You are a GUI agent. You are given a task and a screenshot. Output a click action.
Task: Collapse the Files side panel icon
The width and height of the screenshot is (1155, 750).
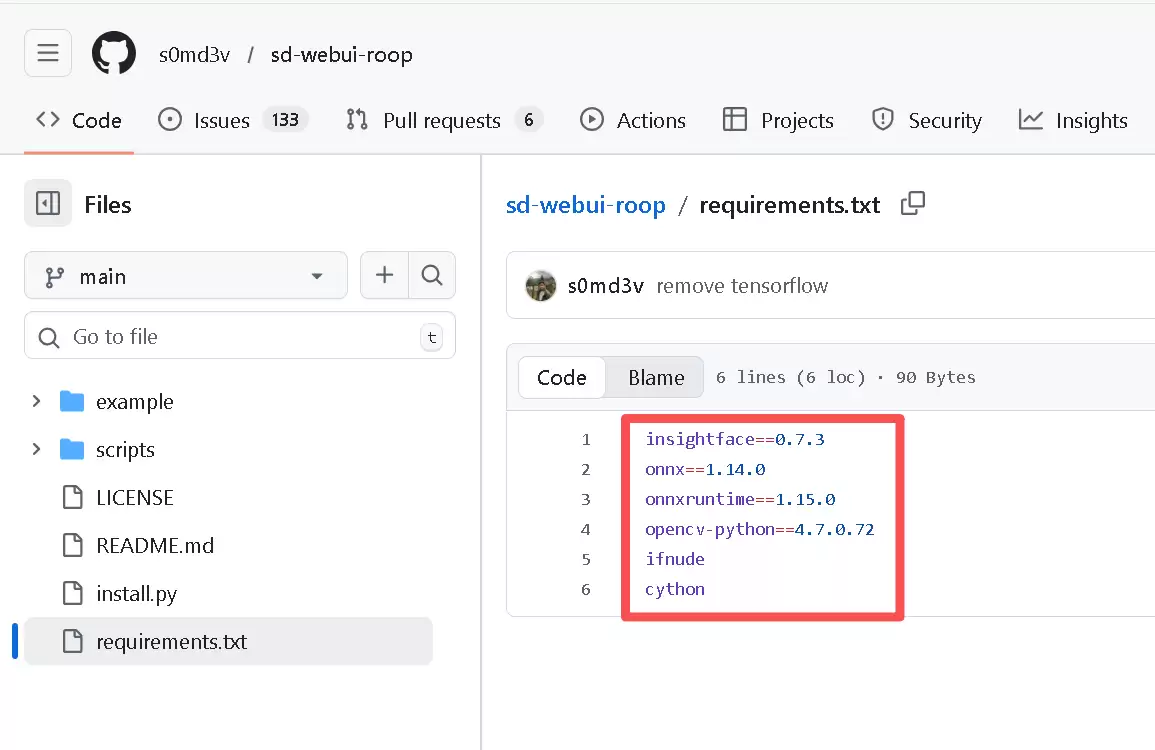pos(48,204)
